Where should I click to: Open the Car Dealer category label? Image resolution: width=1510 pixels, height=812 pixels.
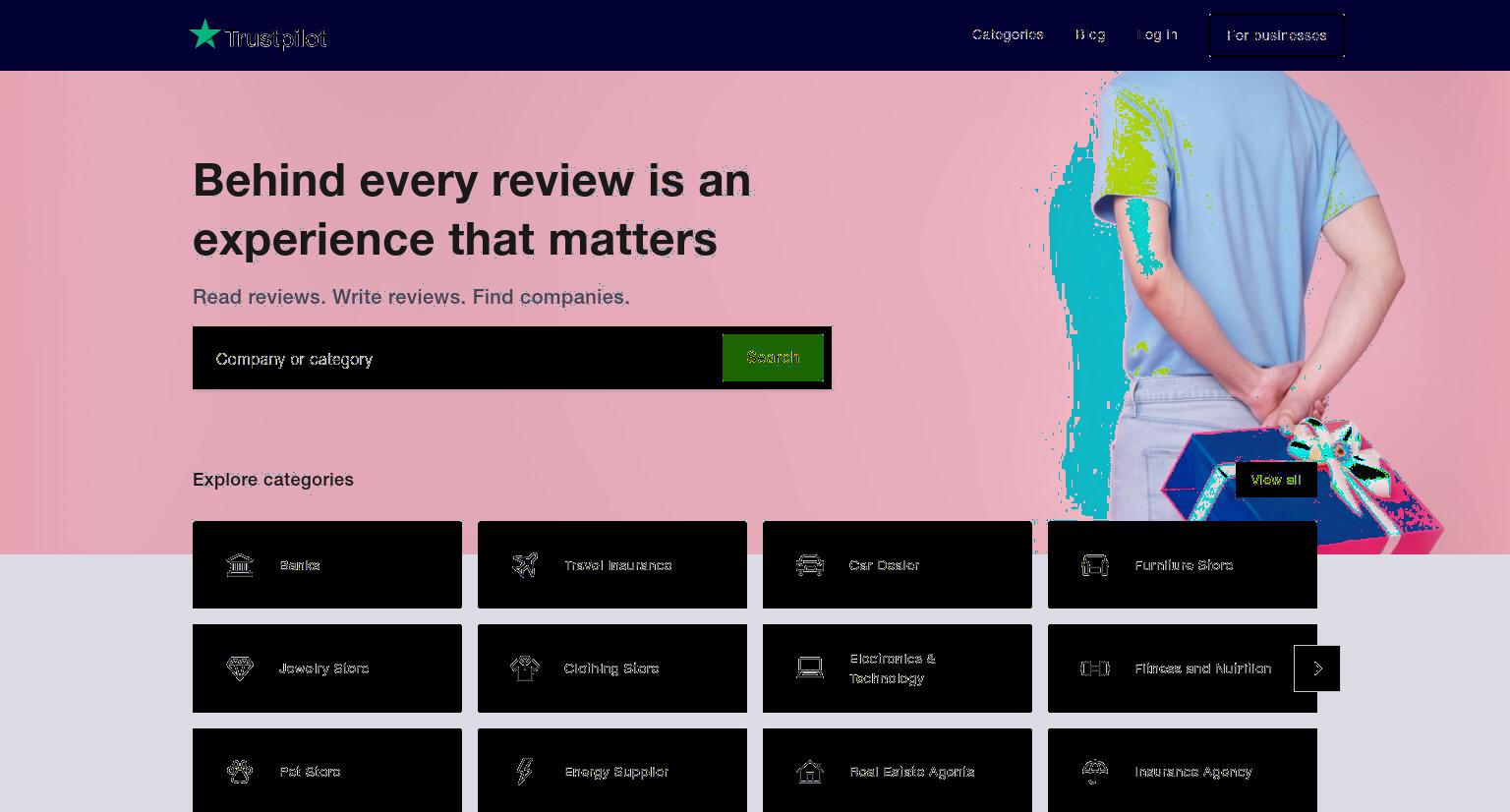click(x=885, y=565)
